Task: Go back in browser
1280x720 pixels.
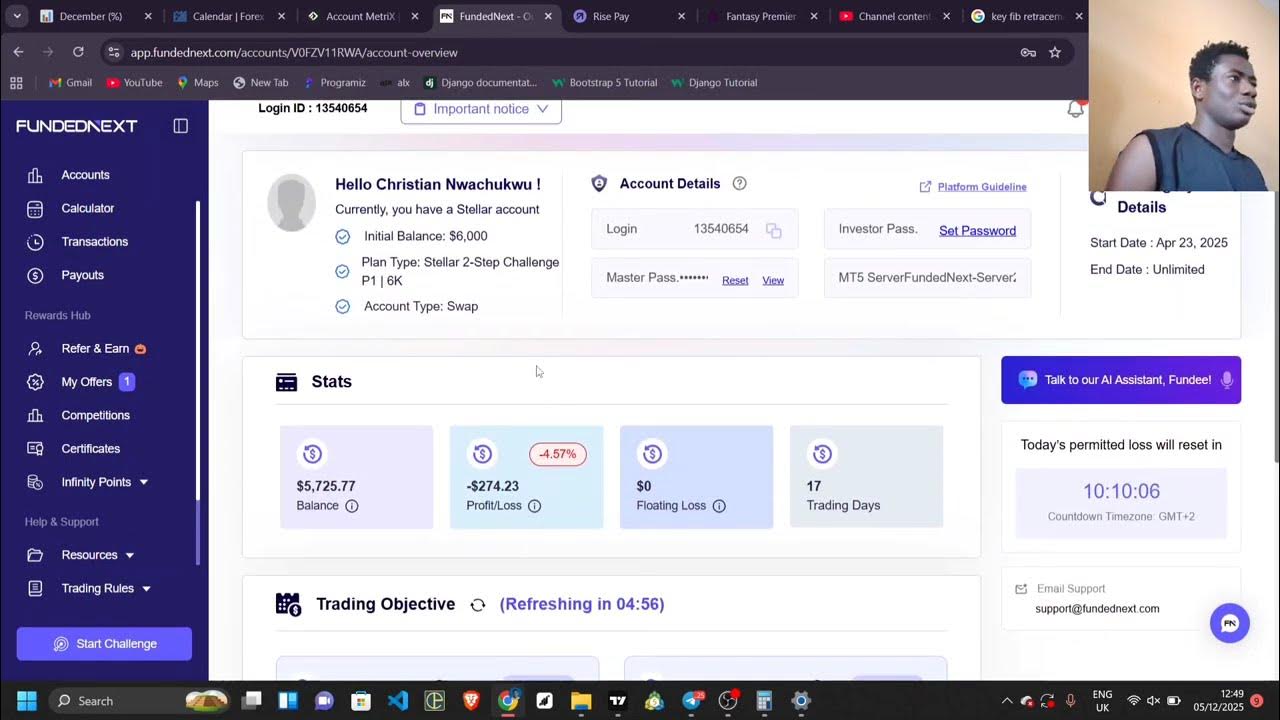Action: (19, 52)
